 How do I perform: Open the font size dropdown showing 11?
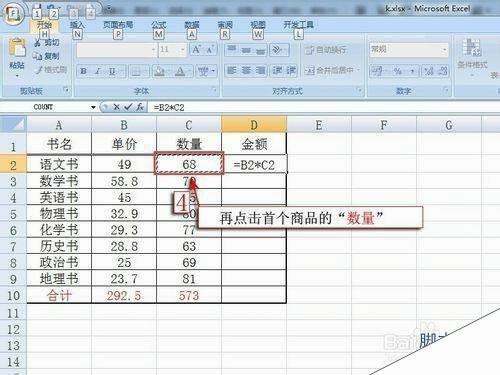(183, 50)
